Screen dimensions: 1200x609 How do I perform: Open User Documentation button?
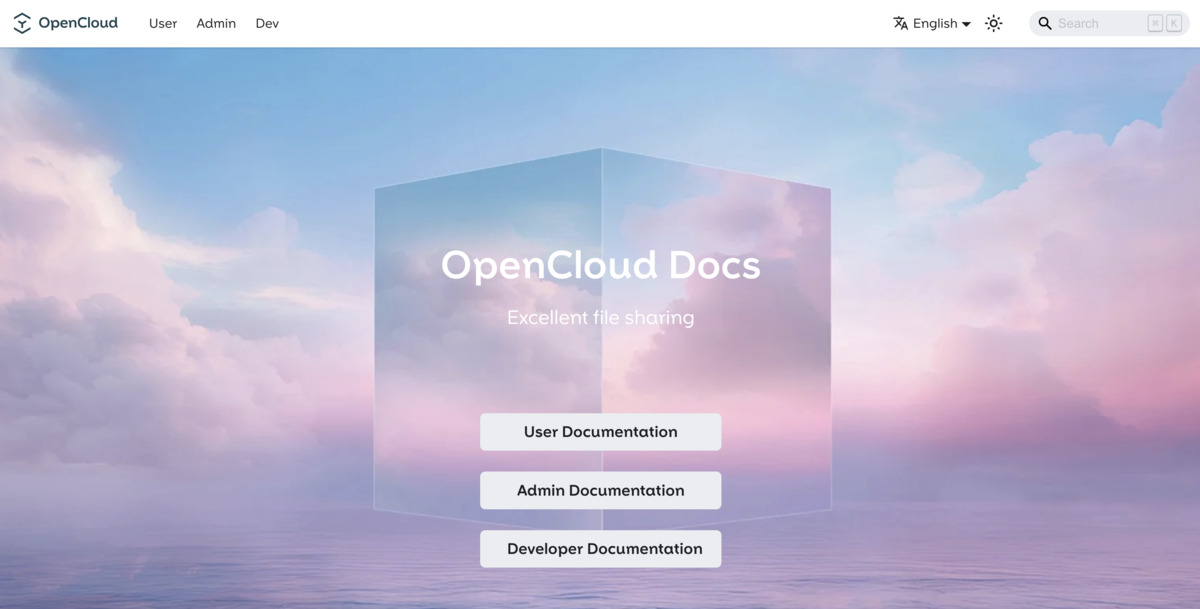(x=600, y=432)
